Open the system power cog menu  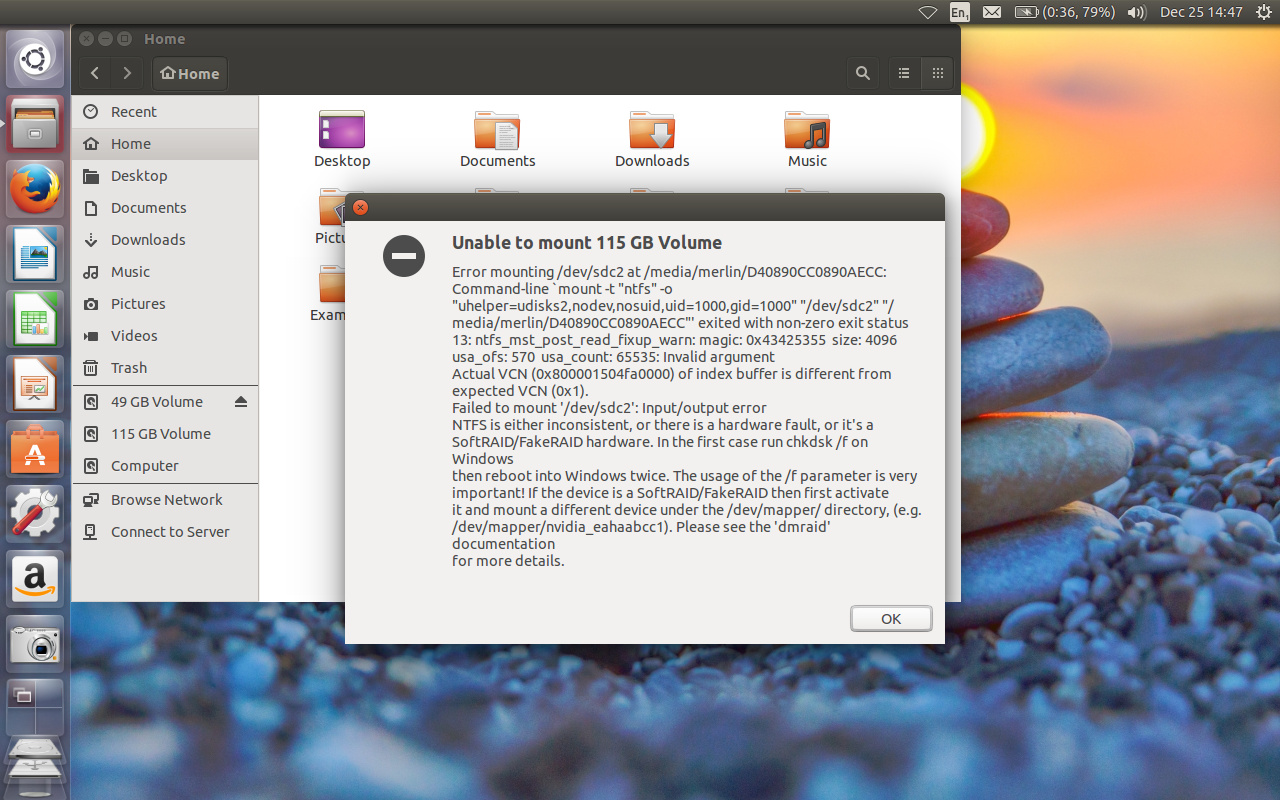[x=1262, y=12]
